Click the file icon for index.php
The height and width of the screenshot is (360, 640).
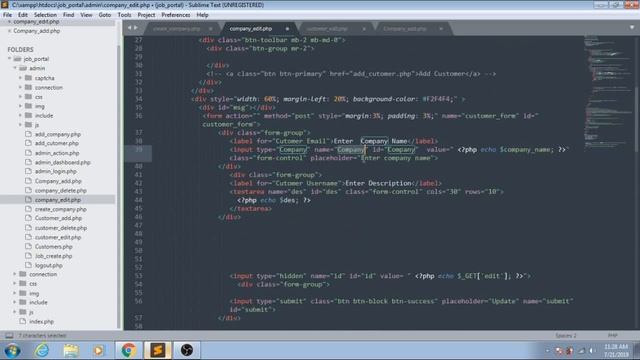(23, 321)
